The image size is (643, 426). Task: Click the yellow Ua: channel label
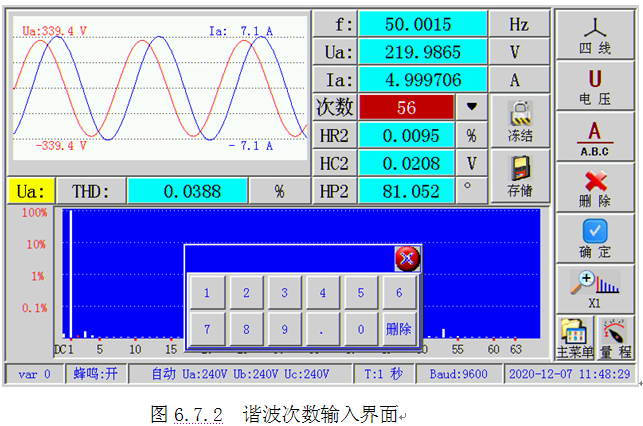(x=31, y=191)
